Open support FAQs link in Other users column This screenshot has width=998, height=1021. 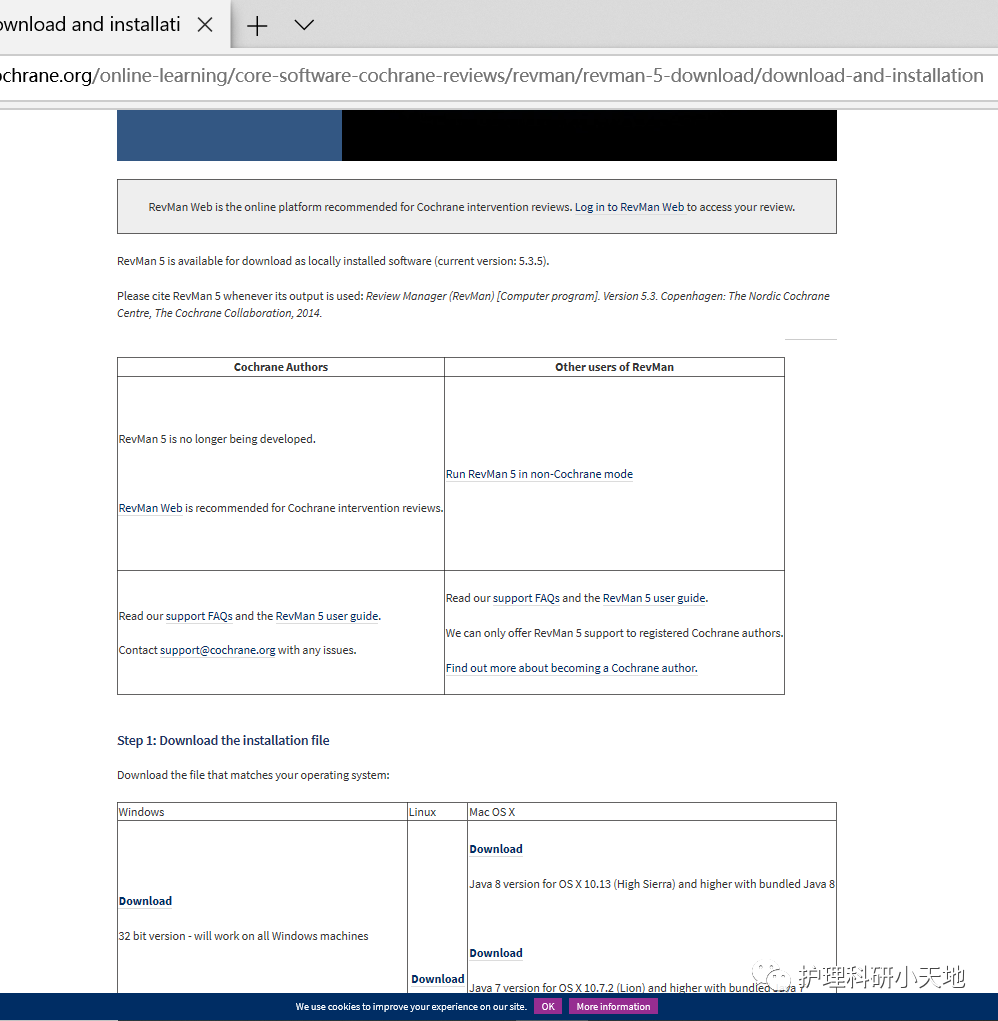pos(526,598)
